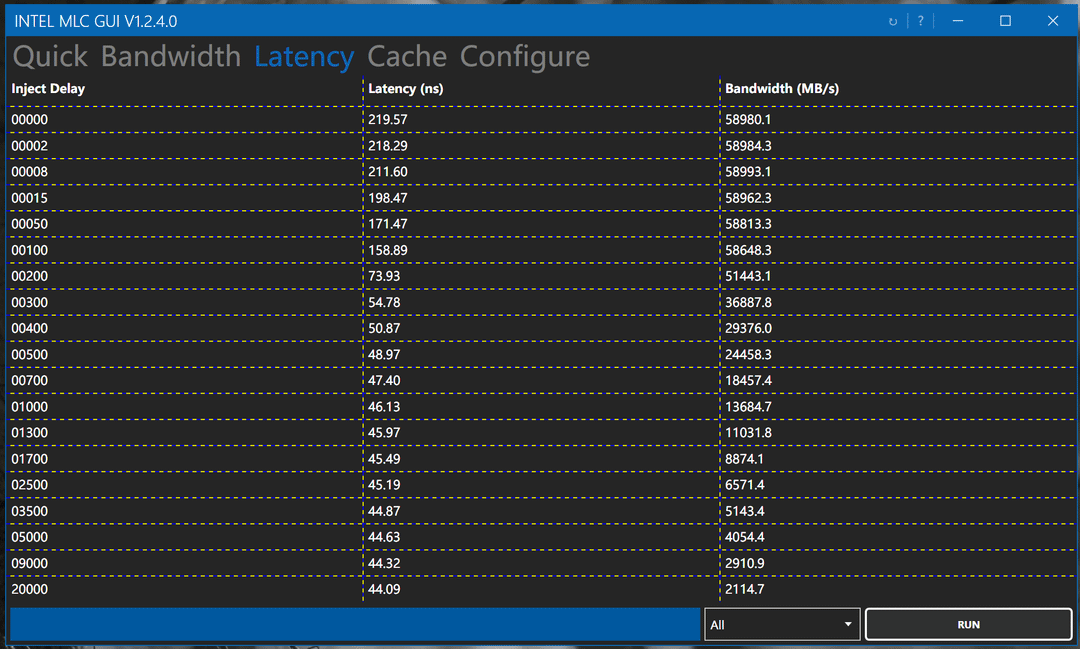Viewport: 1080px width, 649px height.
Task: Select the row with inject delay 00000
Action: (30, 120)
